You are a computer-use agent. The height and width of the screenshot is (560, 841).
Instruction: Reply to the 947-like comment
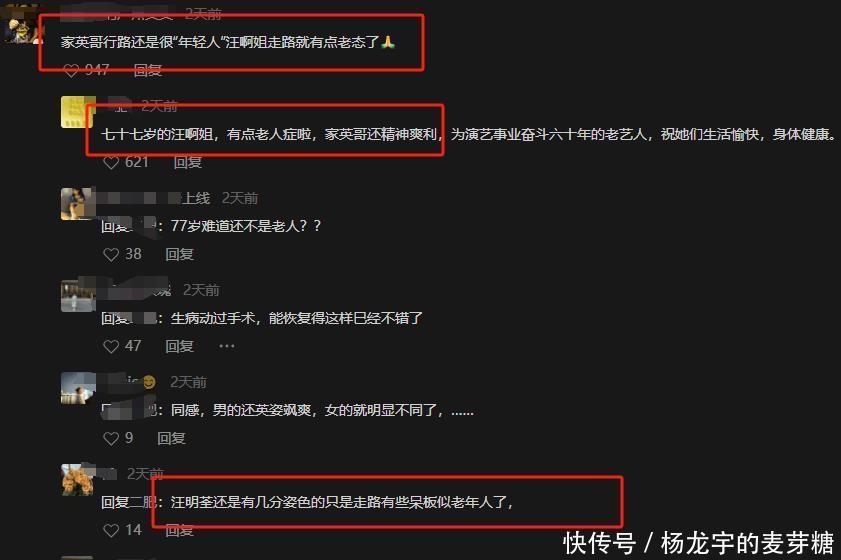147,70
